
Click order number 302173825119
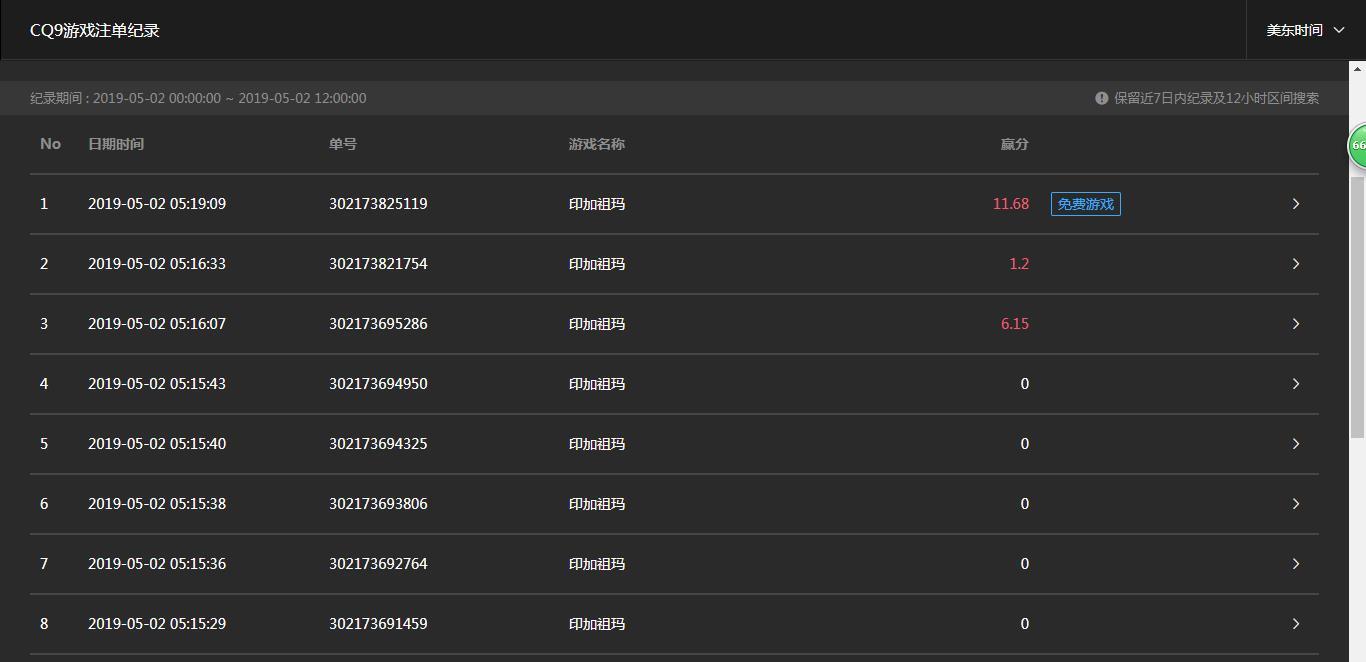pyautogui.click(x=378, y=204)
